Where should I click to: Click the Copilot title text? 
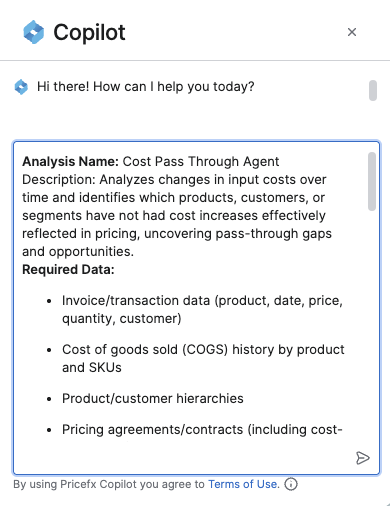click(x=89, y=33)
